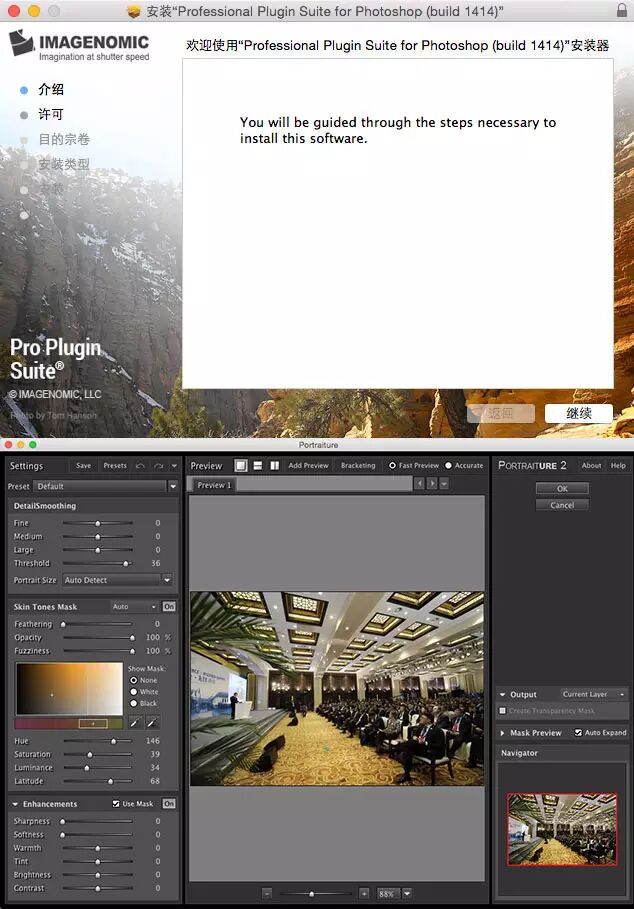
Task: Click the Latitude slider handle
Action: (x=110, y=781)
